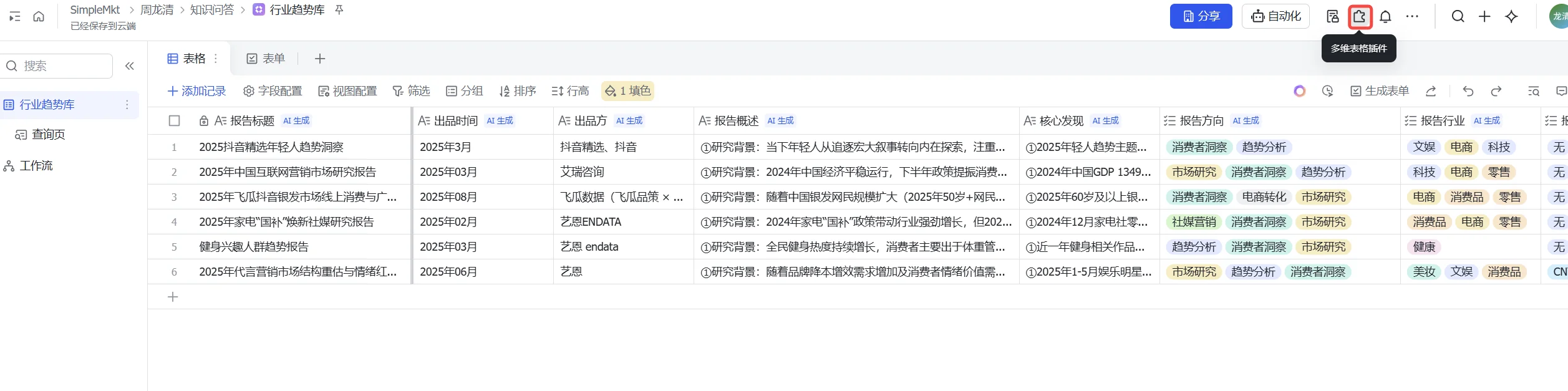
Task: Open the template document icon beside 自动化
Action: point(1332,17)
